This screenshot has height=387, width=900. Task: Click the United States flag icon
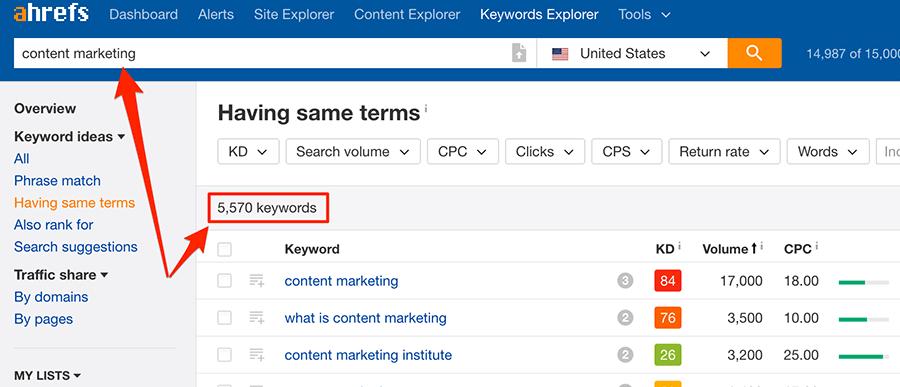pyautogui.click(x=560, y=54)
